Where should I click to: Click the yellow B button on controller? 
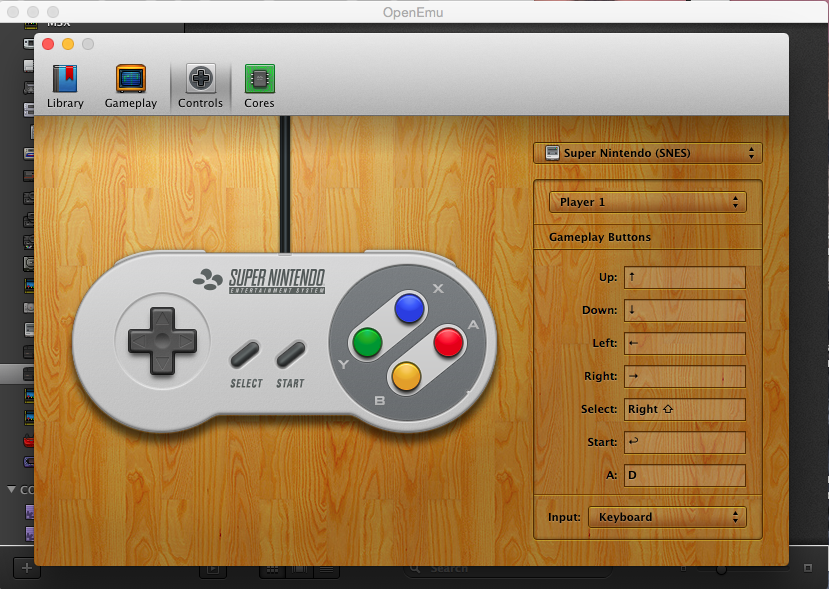point(407,376)
